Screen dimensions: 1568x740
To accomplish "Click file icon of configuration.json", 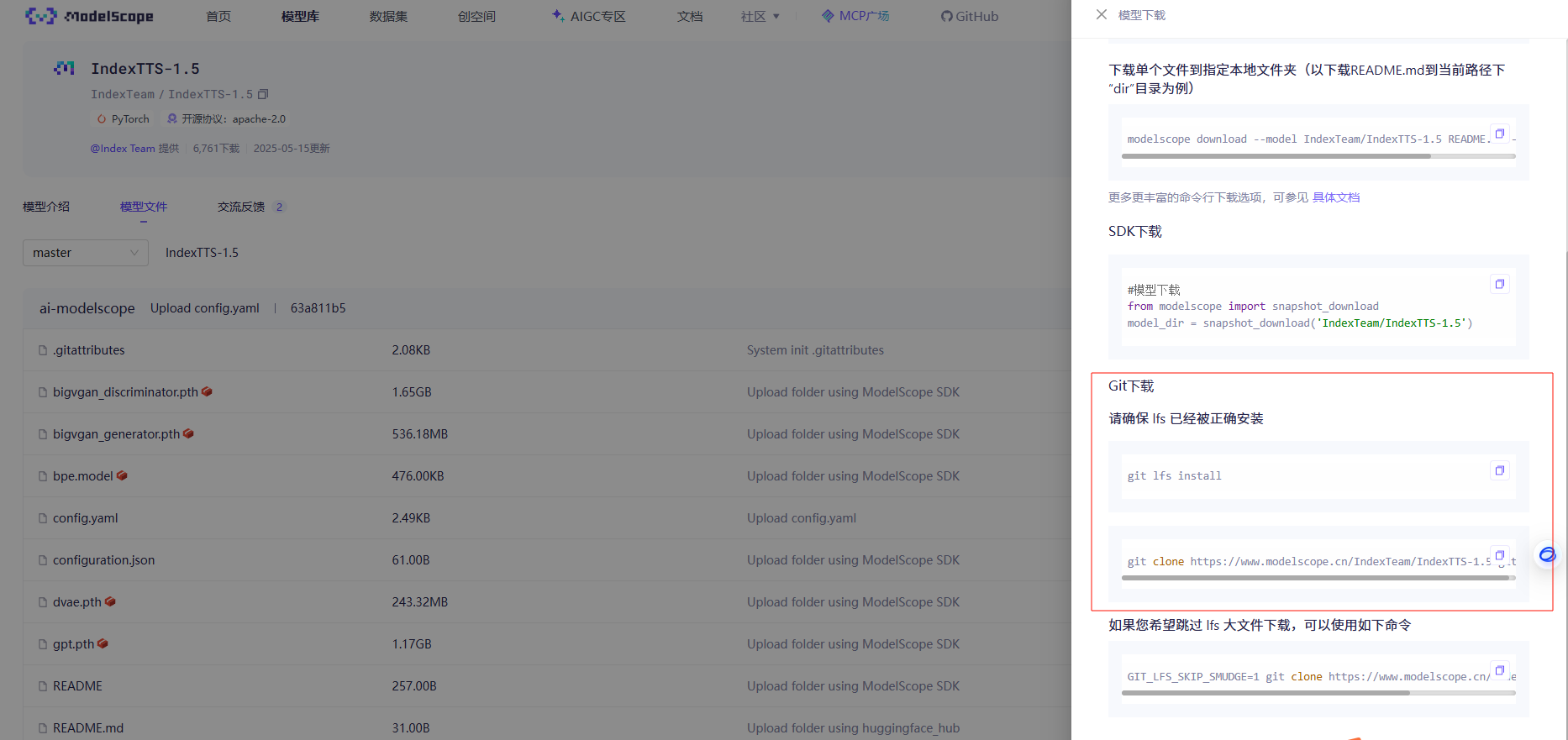I will pyautogui.click(x=43, y=560).
